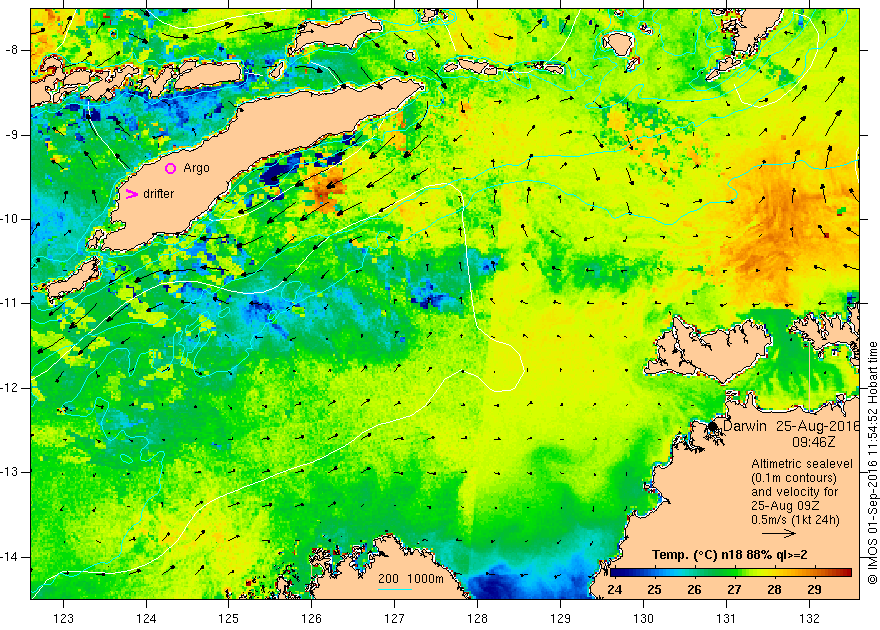The height and width of the screenshot is (630, 880).
Task: Click the '200 1000m' depth contour label
Action: click(410, 579)
